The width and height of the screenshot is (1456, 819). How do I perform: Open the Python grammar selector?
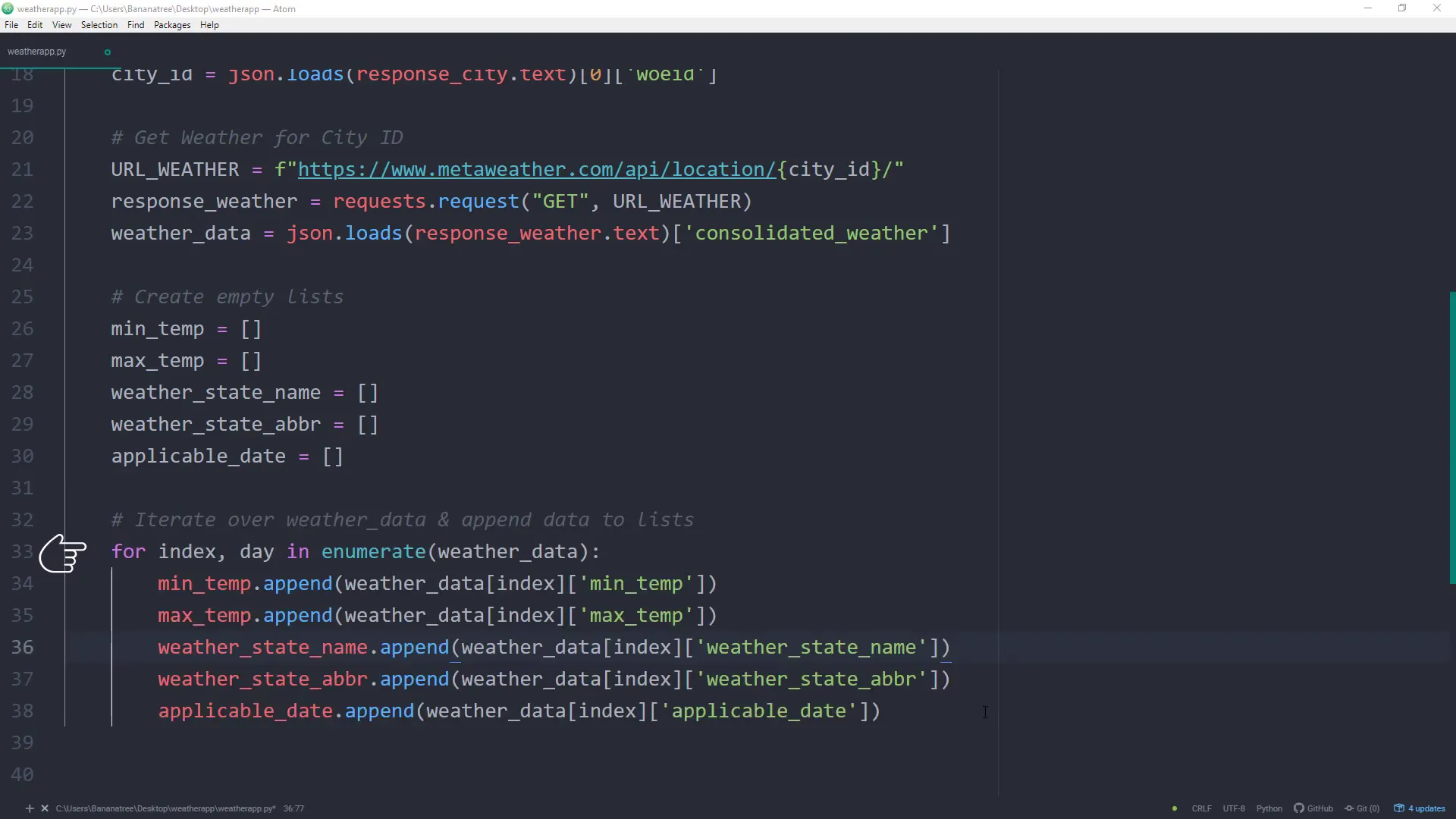[1270, 808]
